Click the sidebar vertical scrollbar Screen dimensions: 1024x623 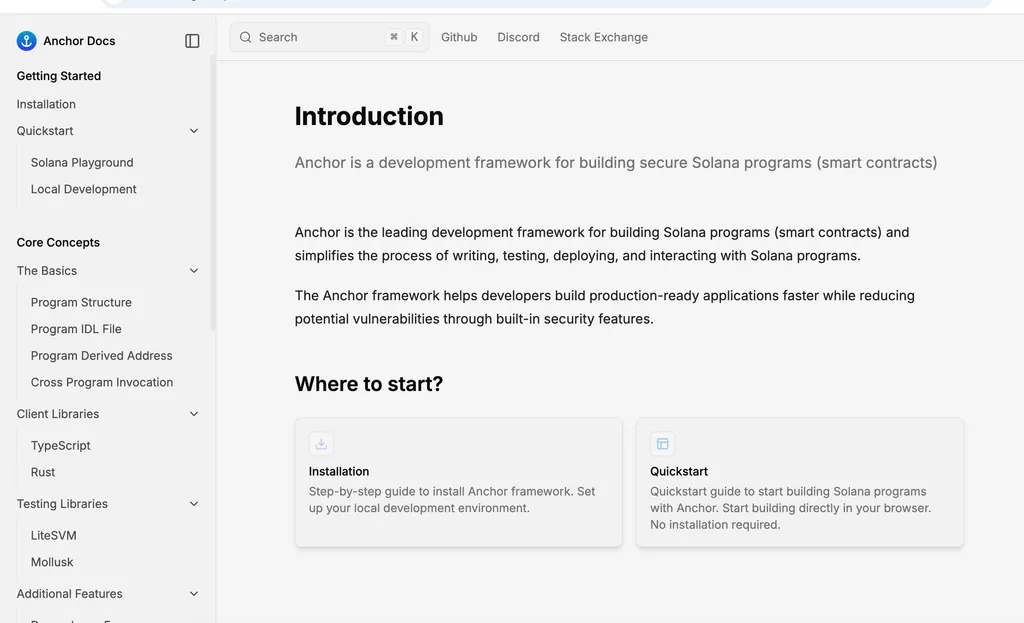click(x=213, y=194)
